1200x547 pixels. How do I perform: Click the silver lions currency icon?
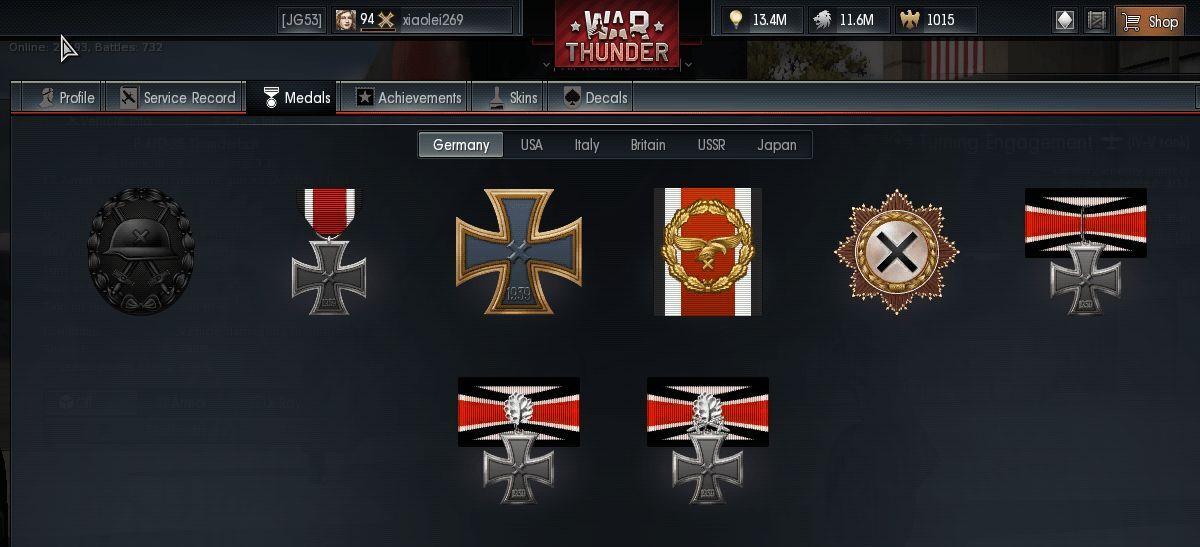click(821, 20)
